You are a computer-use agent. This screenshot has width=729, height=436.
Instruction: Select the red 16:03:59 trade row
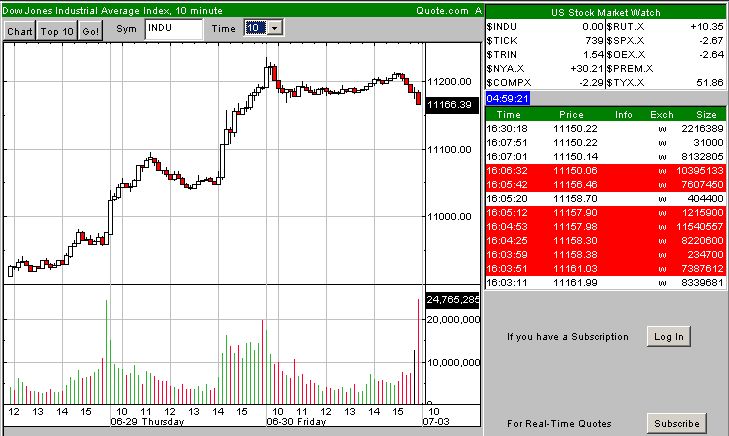coord(605,254)
